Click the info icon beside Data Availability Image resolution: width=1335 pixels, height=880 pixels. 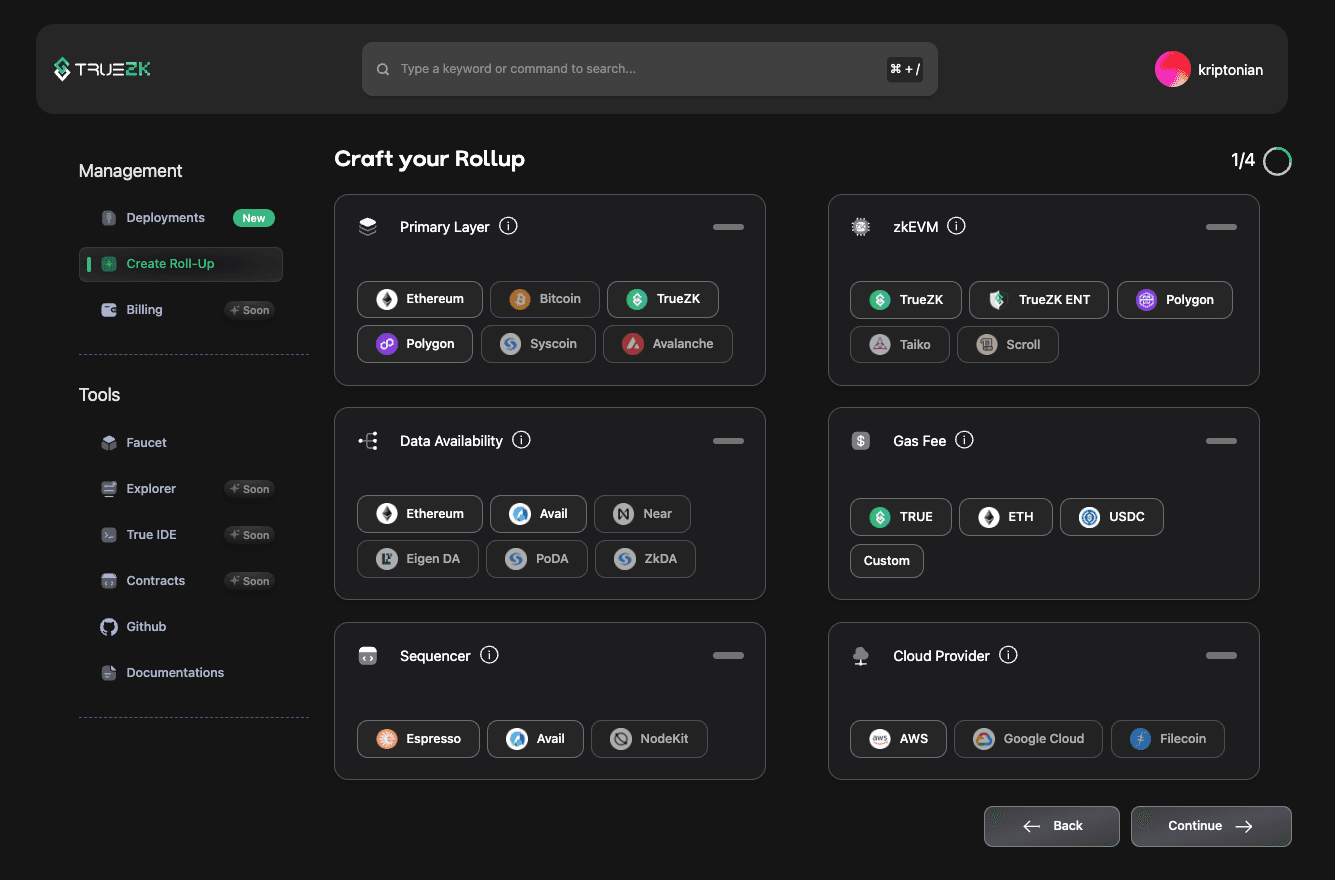[x=521, y=440]
